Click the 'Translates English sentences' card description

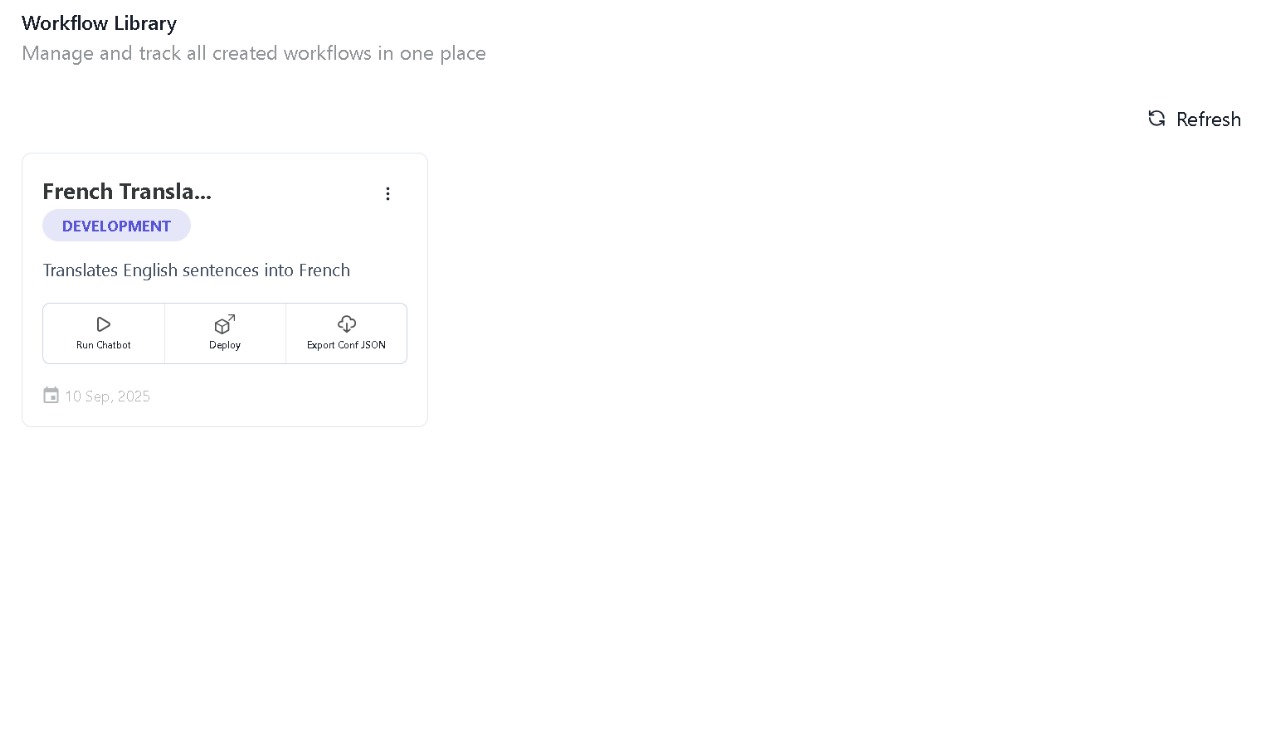(x=196, y=270)
